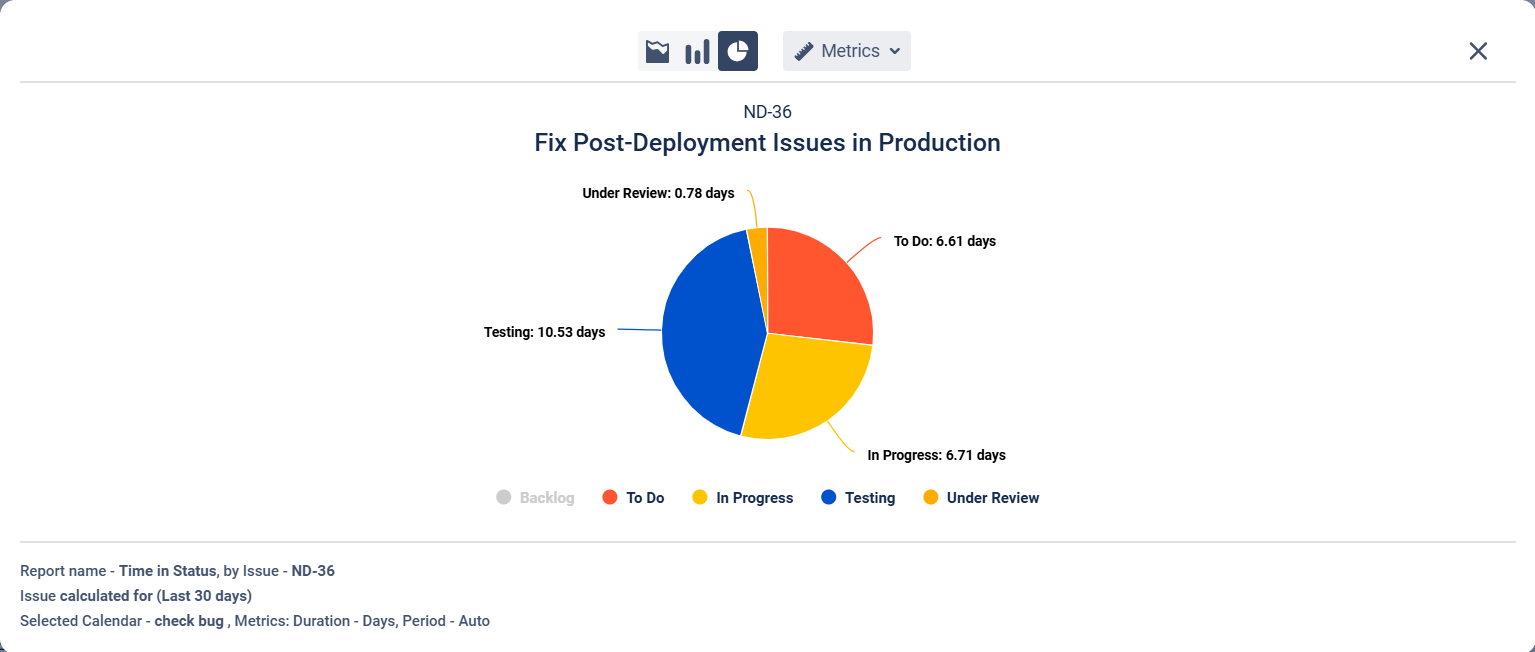Click the "To Do: 6.61 days" data label
Viewport: 1535px width, 652px height.
point(944,241)
